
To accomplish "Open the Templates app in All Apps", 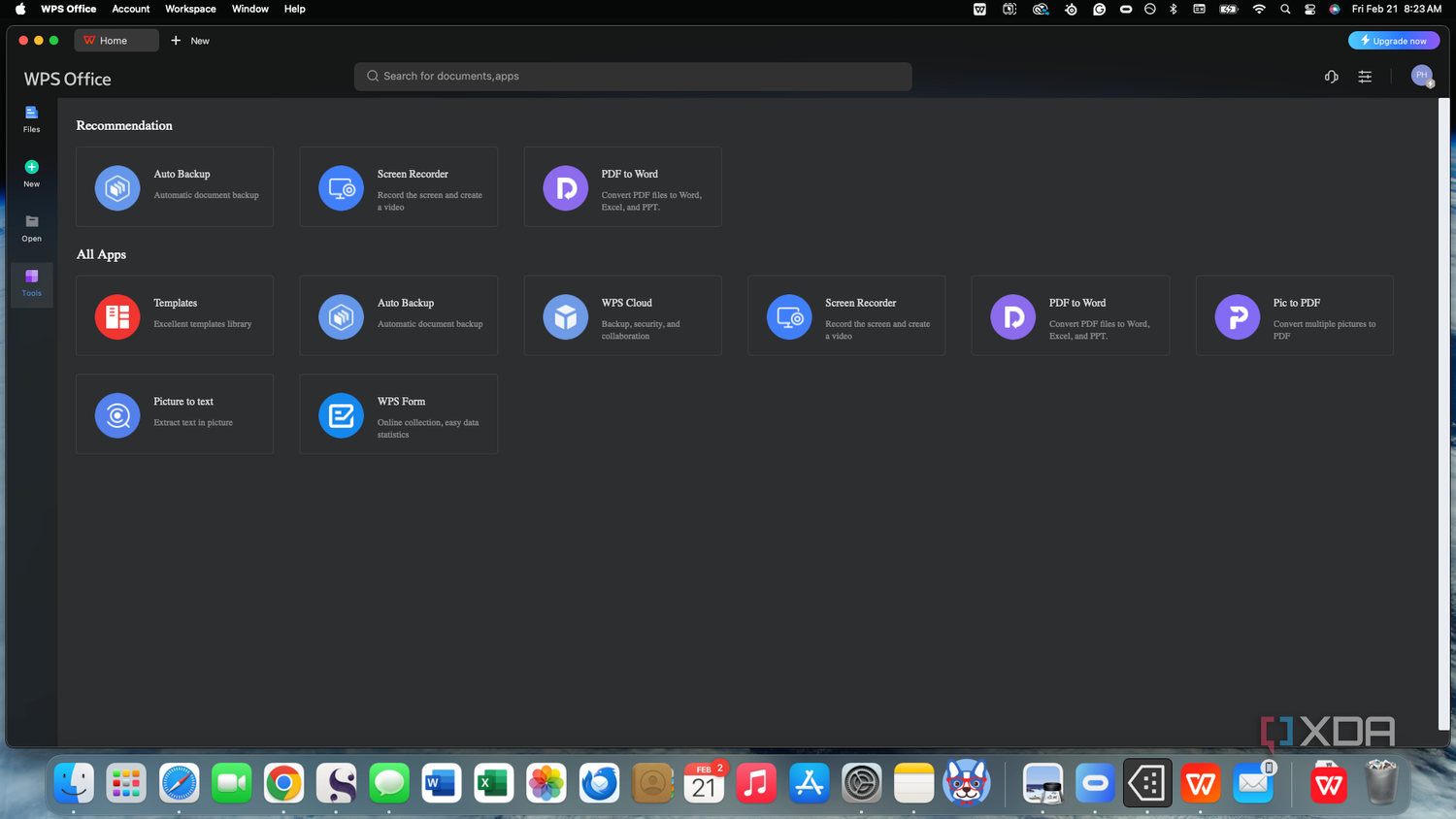I will click(x=175, y=315).
